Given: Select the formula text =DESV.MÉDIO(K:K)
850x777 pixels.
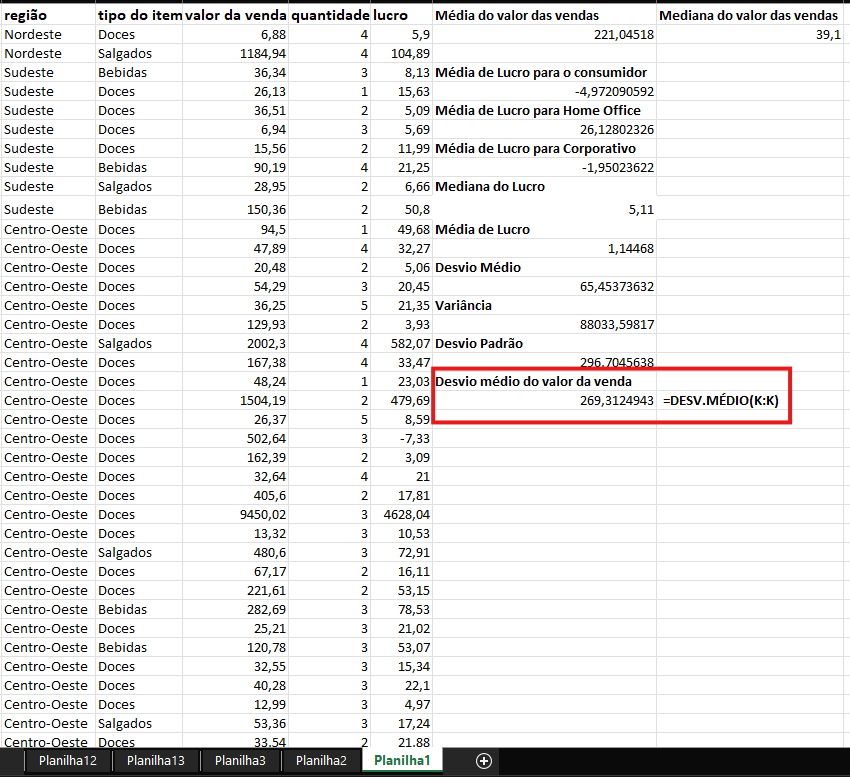Looking at the screenshot, I should tap(720, 400).
